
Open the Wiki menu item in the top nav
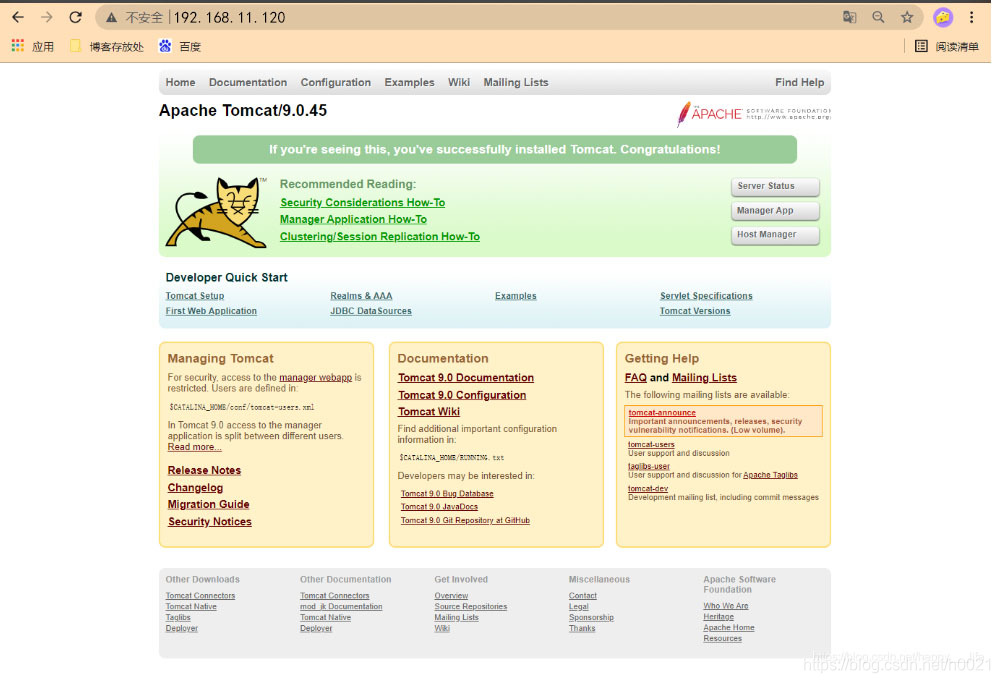click(459, 82)
